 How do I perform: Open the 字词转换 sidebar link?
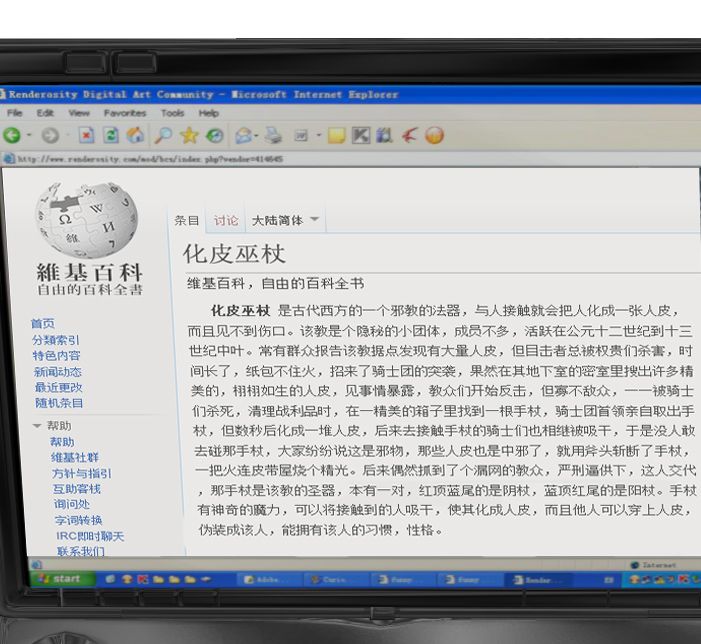pyautogui.click(x=78, y=520)
